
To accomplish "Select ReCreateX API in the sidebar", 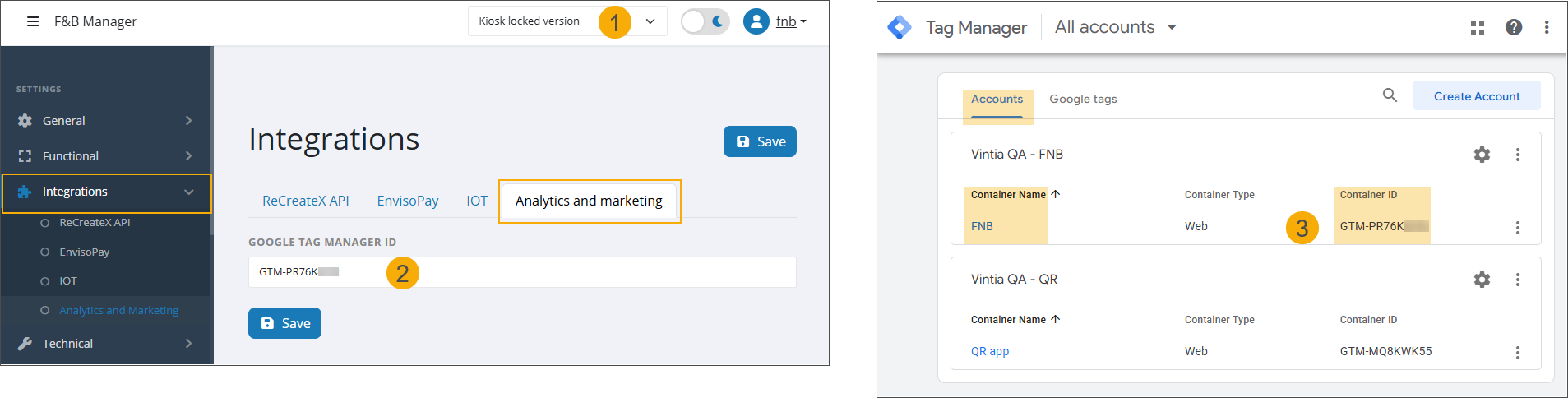I will (95, 222).
